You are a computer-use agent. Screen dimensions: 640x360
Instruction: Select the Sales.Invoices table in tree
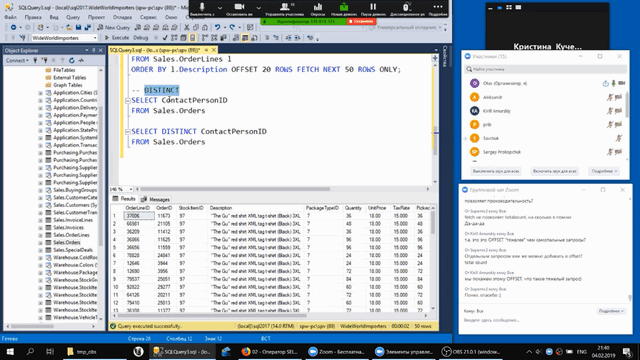68,227
